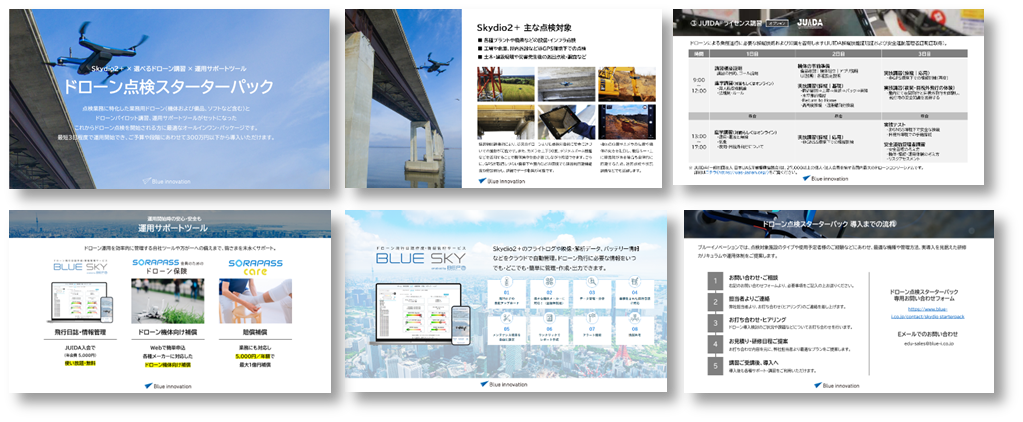
Task: Click the 導入までの流れ slide header
Action: (838, 224)
